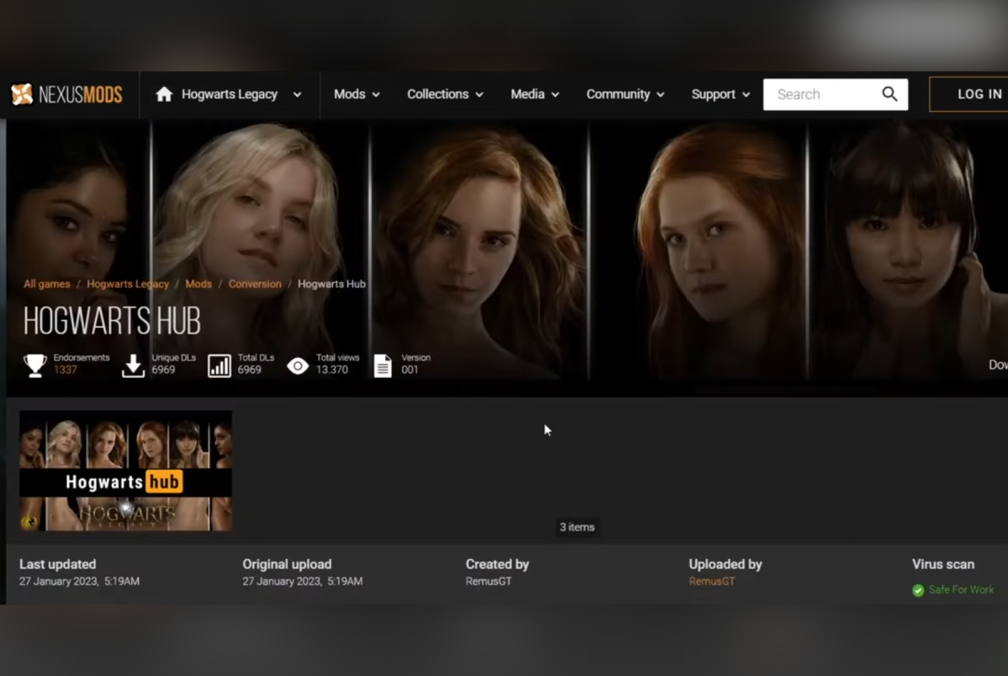
Task: Open the Media dropdown menu
Action: [x=535, y=94]
